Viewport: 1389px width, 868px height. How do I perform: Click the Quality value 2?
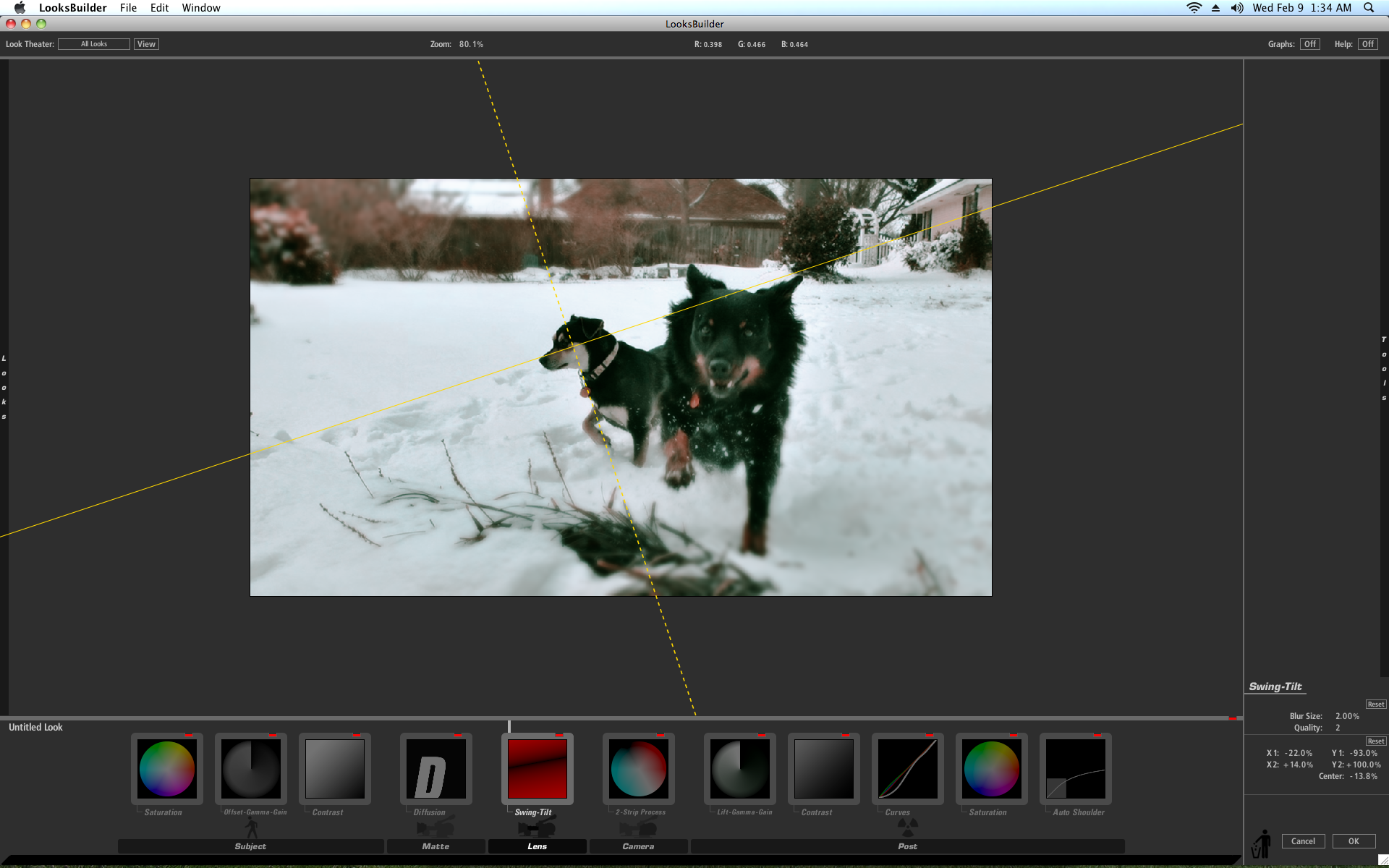(x=1338, y=728)
